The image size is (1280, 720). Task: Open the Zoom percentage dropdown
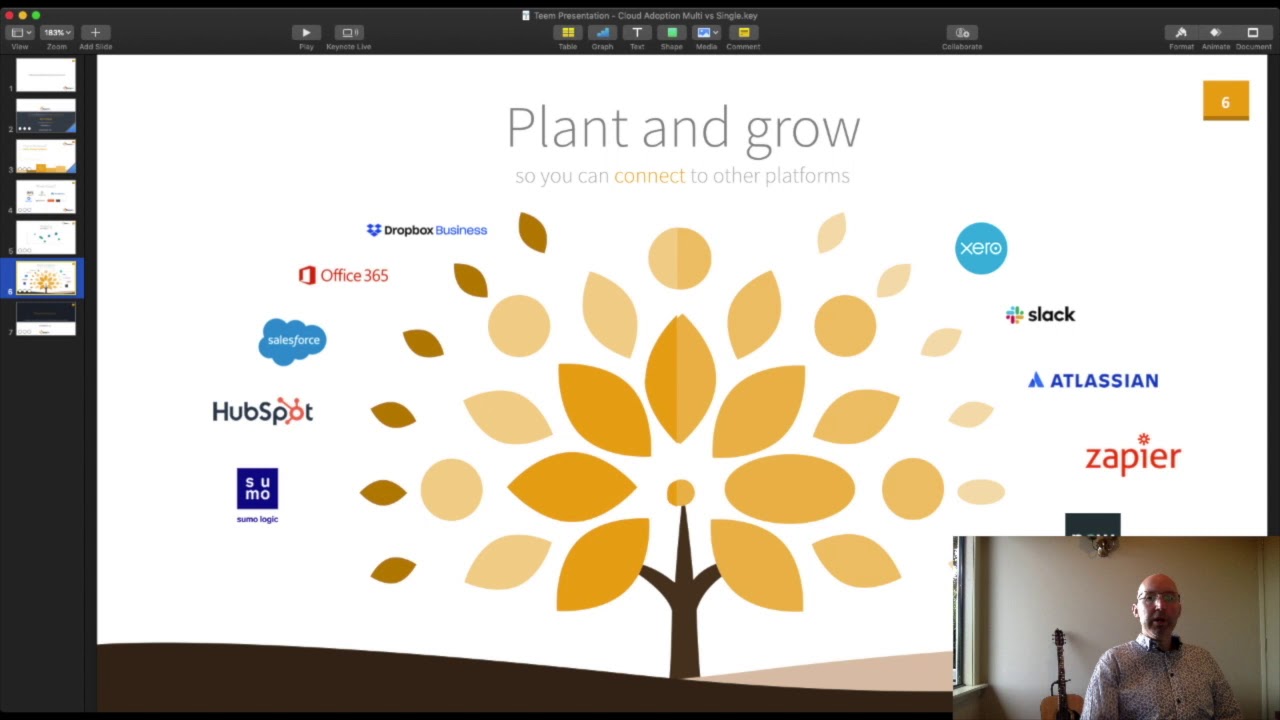click(x=57, y=33)
